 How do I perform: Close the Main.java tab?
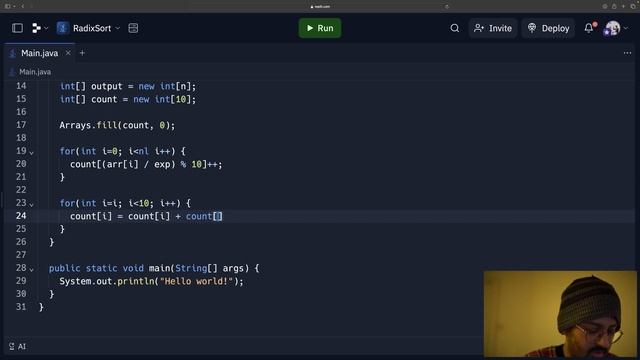tap(68, 53)
